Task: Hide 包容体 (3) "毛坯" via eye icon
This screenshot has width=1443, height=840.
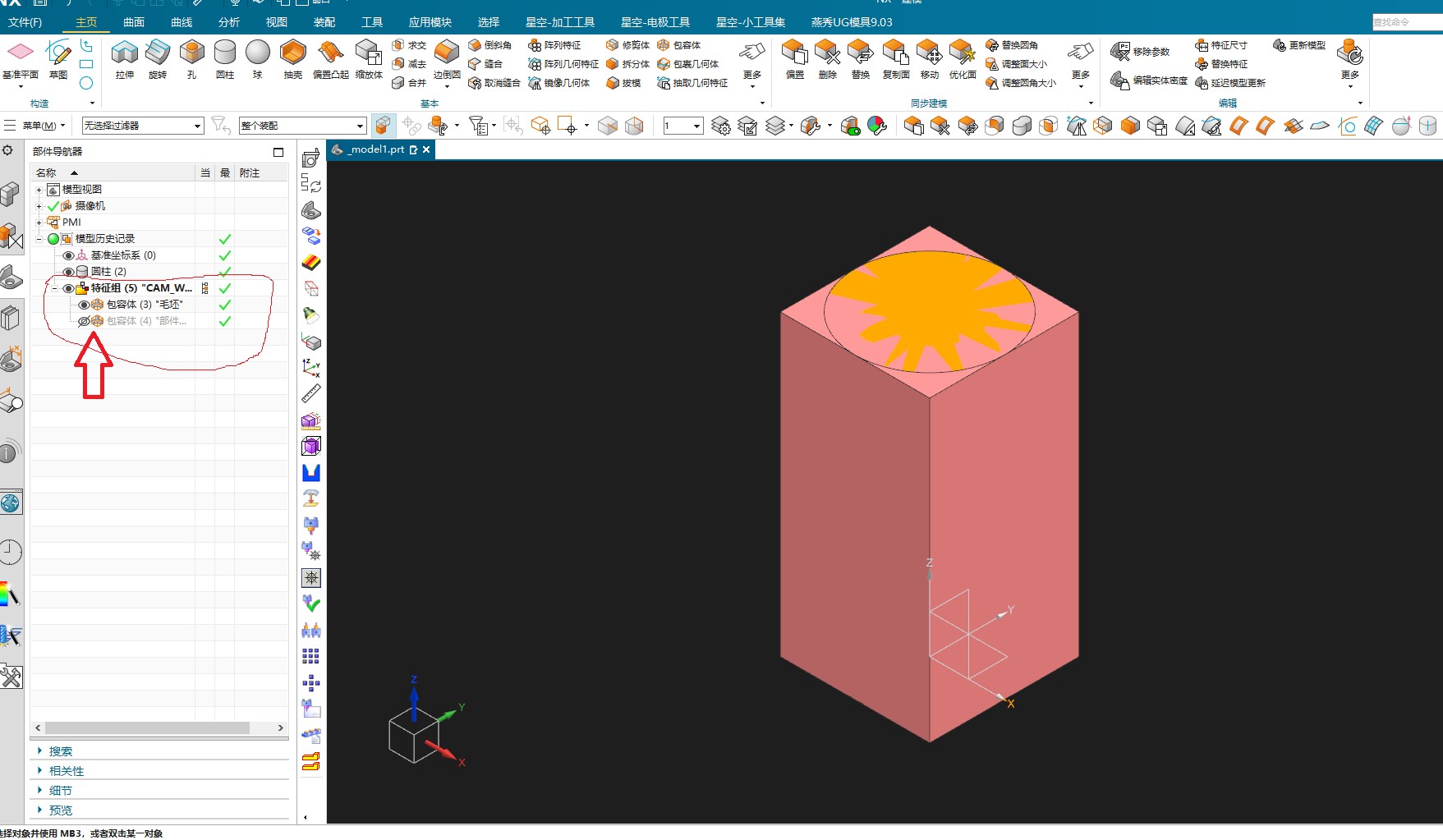Action: tap(84, 305)
